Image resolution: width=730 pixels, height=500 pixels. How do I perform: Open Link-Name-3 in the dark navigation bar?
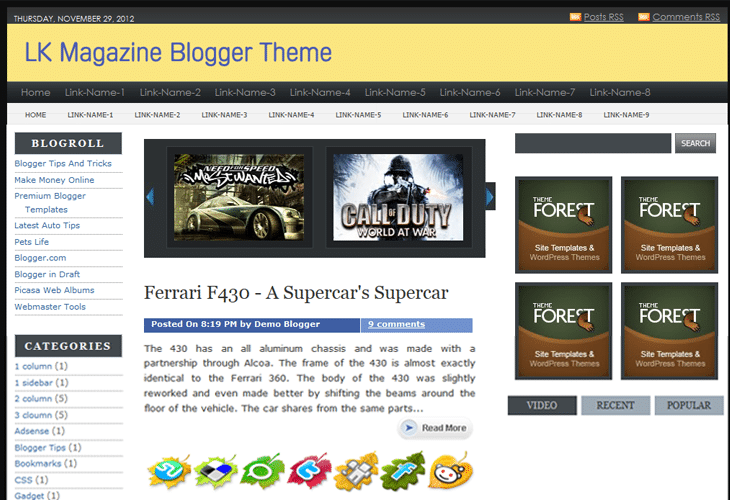(245, 92)
